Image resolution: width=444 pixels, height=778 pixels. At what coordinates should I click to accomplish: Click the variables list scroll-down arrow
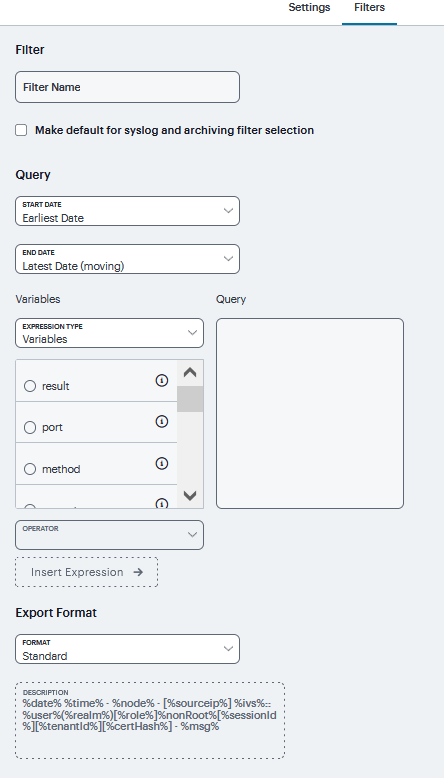click(190, 495)
